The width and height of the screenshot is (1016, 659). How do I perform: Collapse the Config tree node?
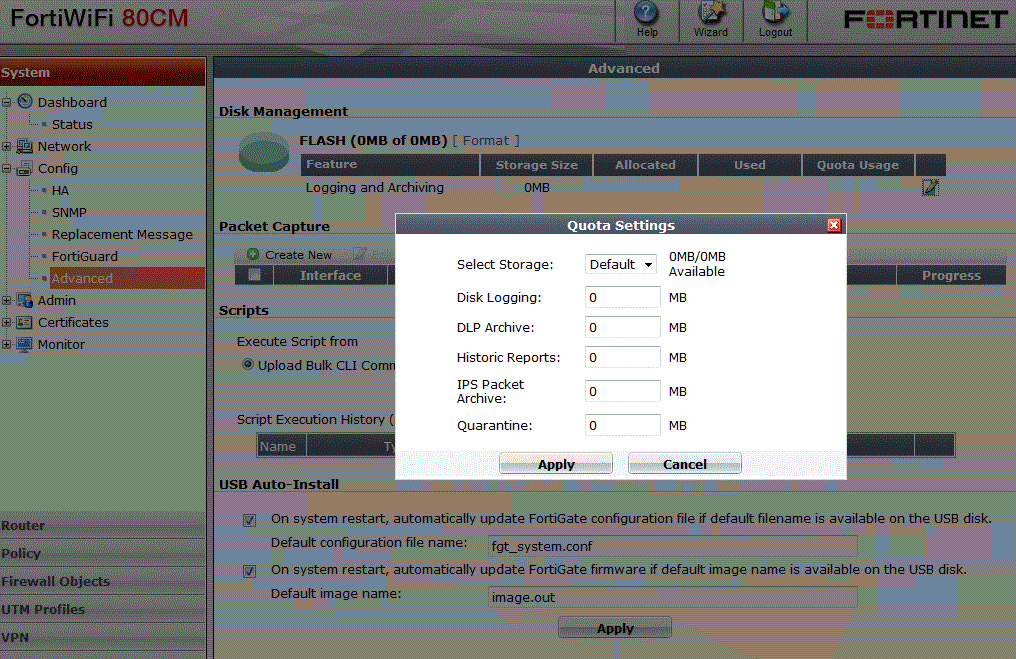pos(6,168)
